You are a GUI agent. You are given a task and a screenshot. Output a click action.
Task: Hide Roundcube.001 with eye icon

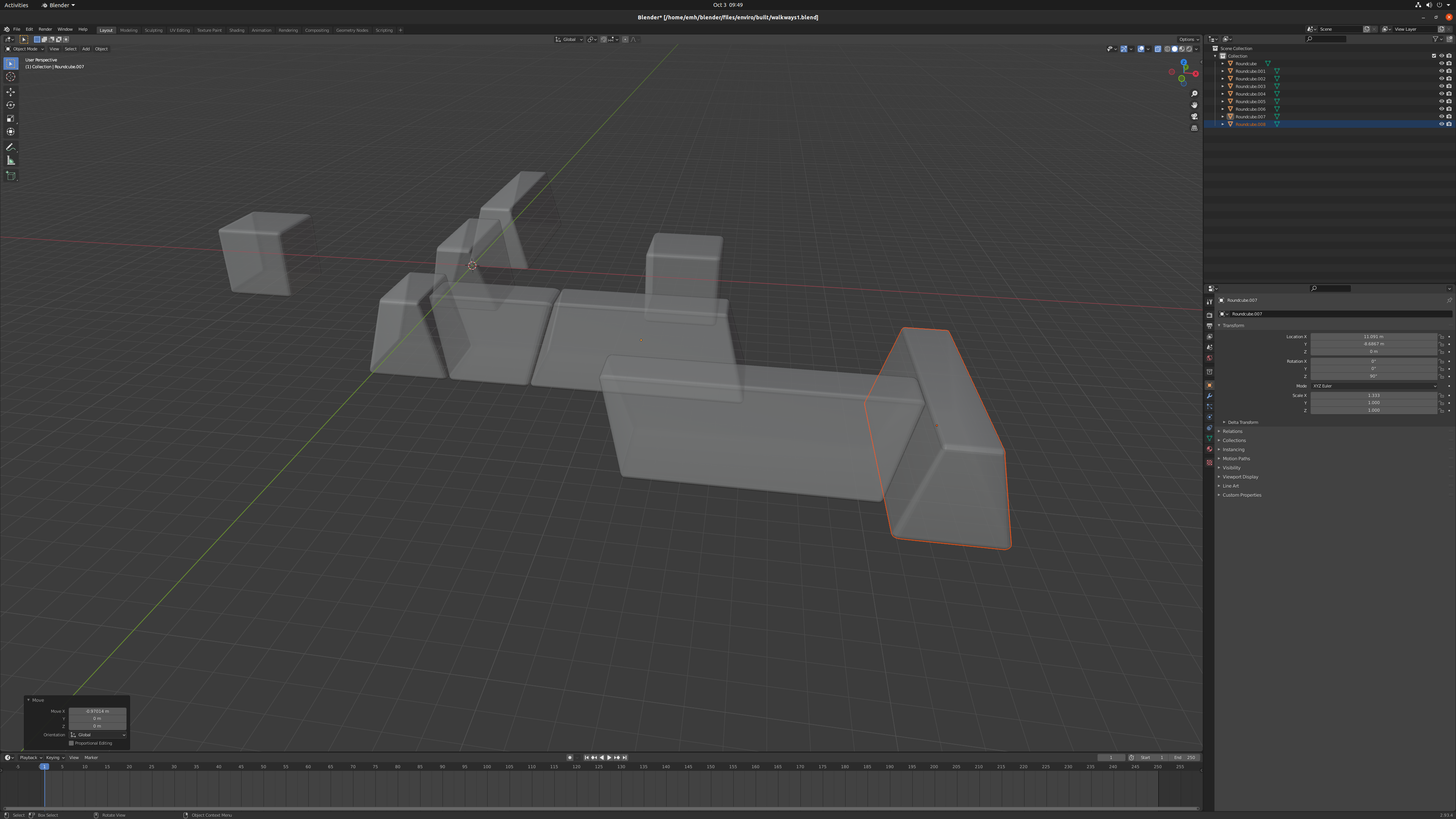(x=1441, y=71)
